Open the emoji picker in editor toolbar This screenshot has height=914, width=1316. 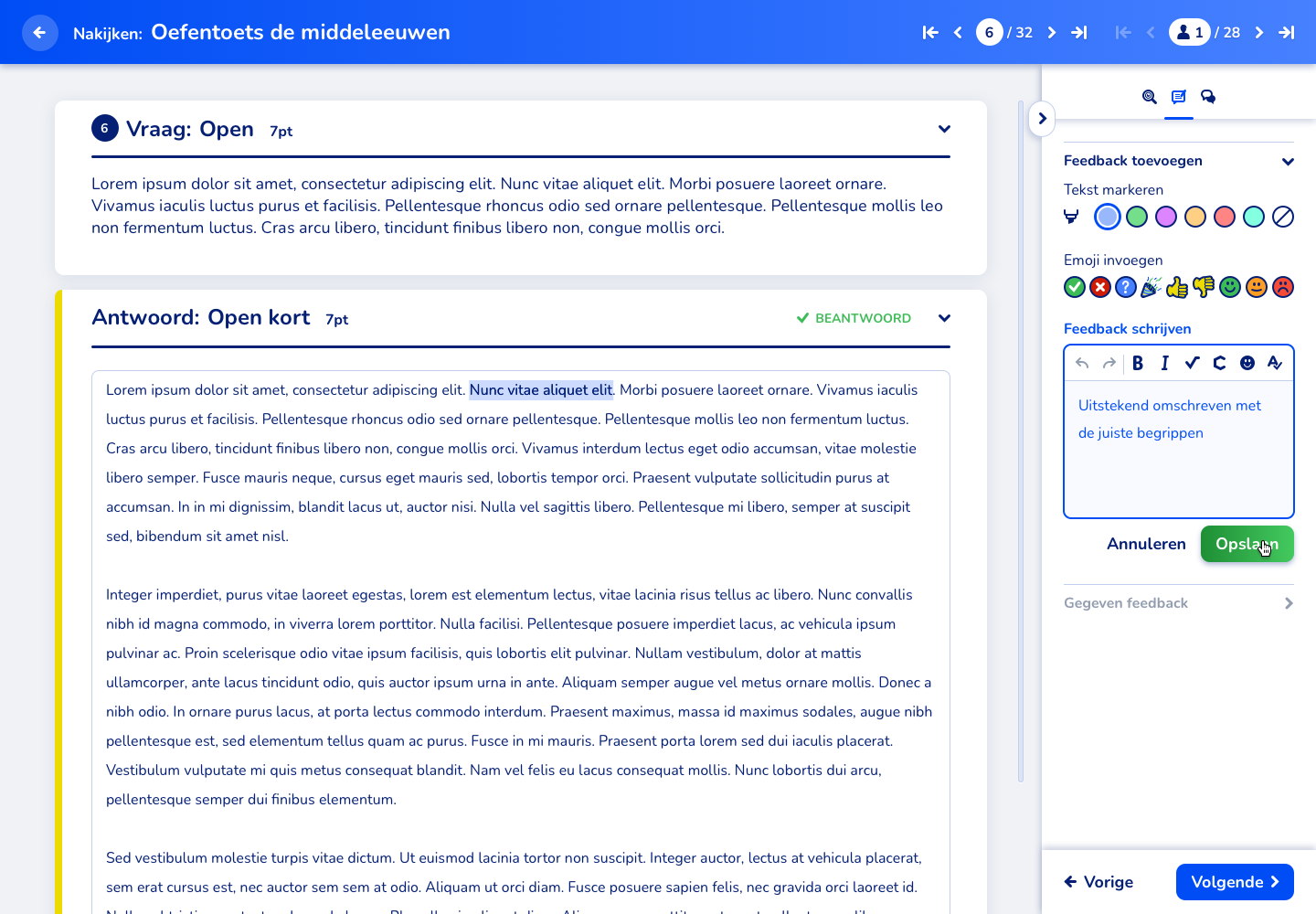pos(1247,363)
